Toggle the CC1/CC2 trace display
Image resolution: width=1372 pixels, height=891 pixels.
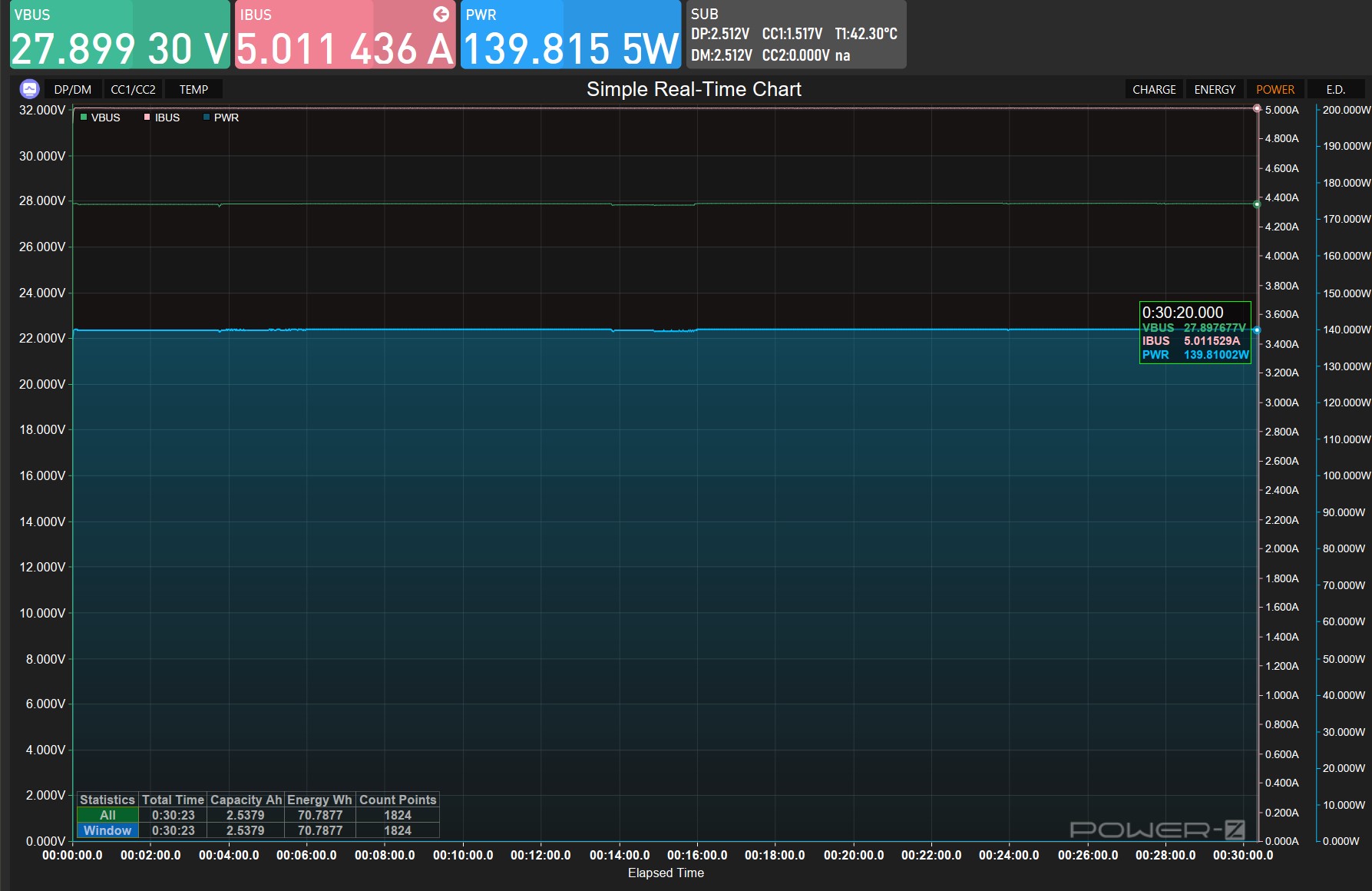[133, 90]
